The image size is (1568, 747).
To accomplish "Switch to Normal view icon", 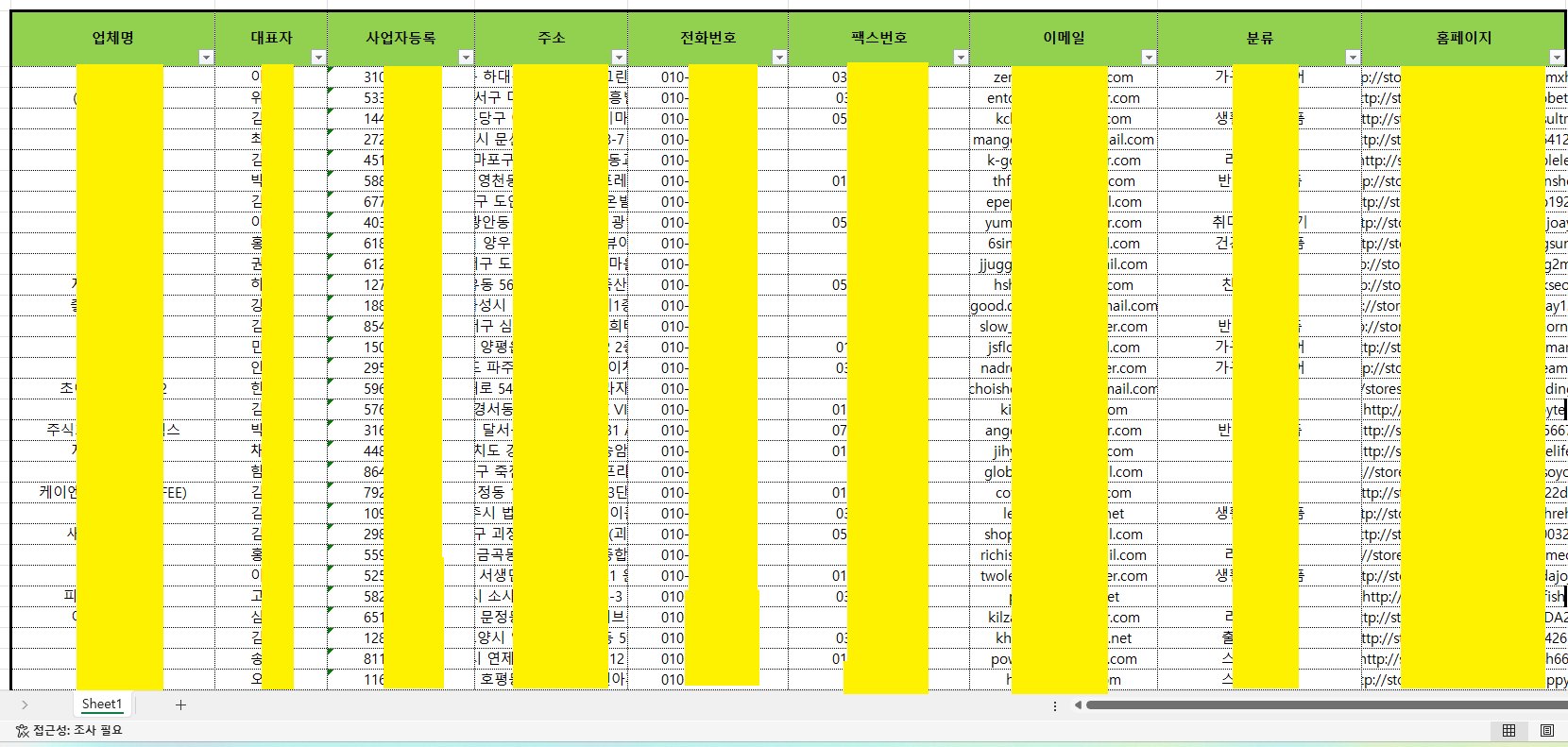I will tap(1508, 730).
